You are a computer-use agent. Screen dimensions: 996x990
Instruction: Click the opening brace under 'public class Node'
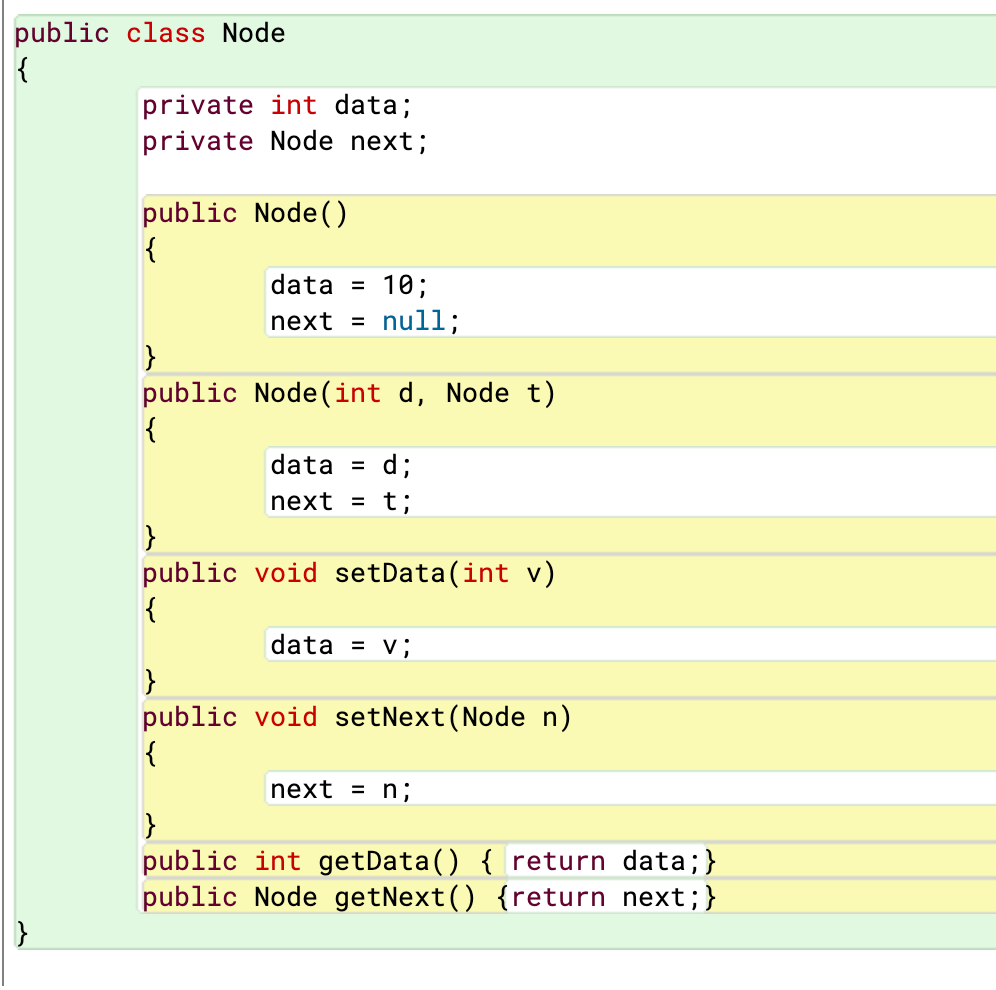coord(22,69)
